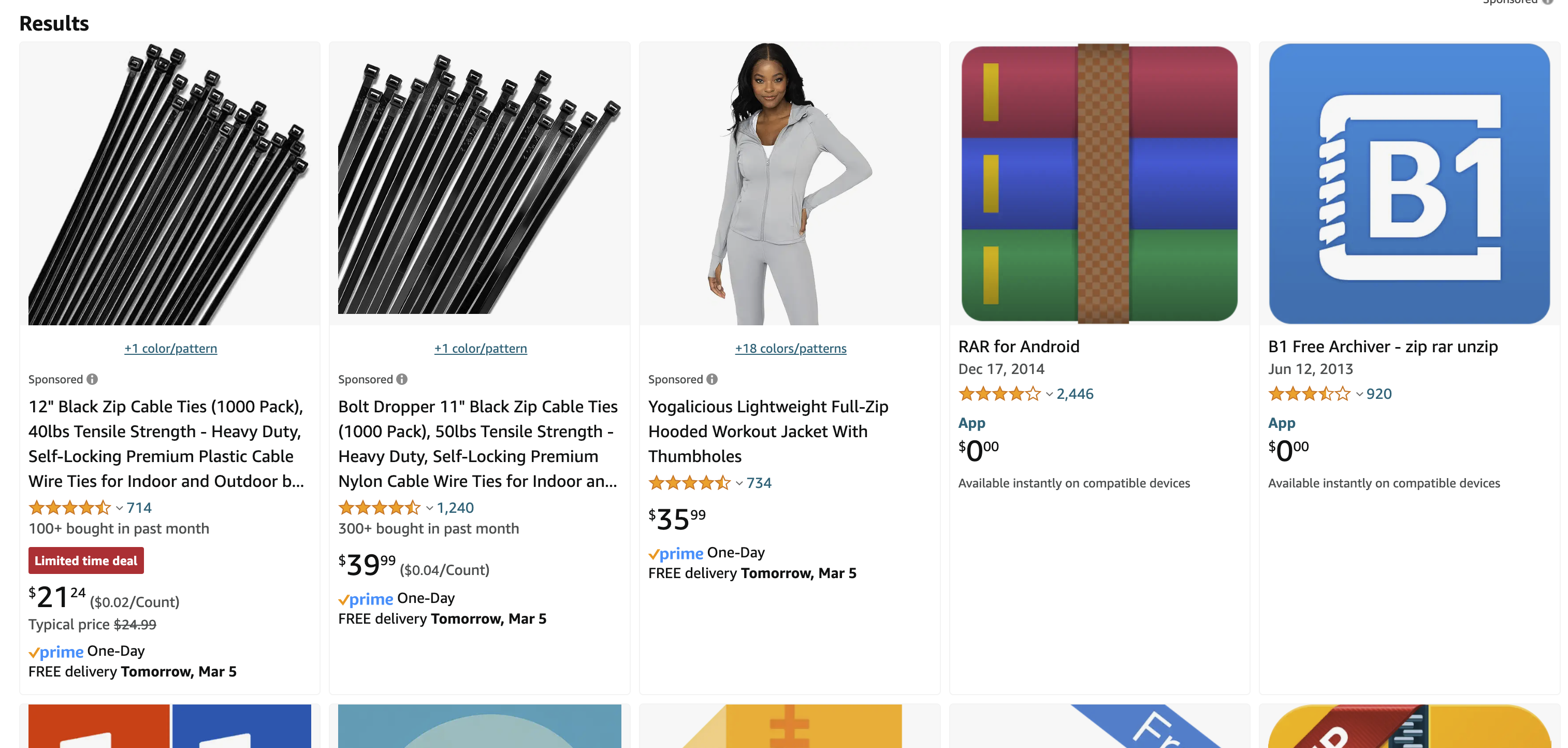Click the info icon beside the first Sponsored label
This screenshot has height=748, width=1568.
[93, 380]
